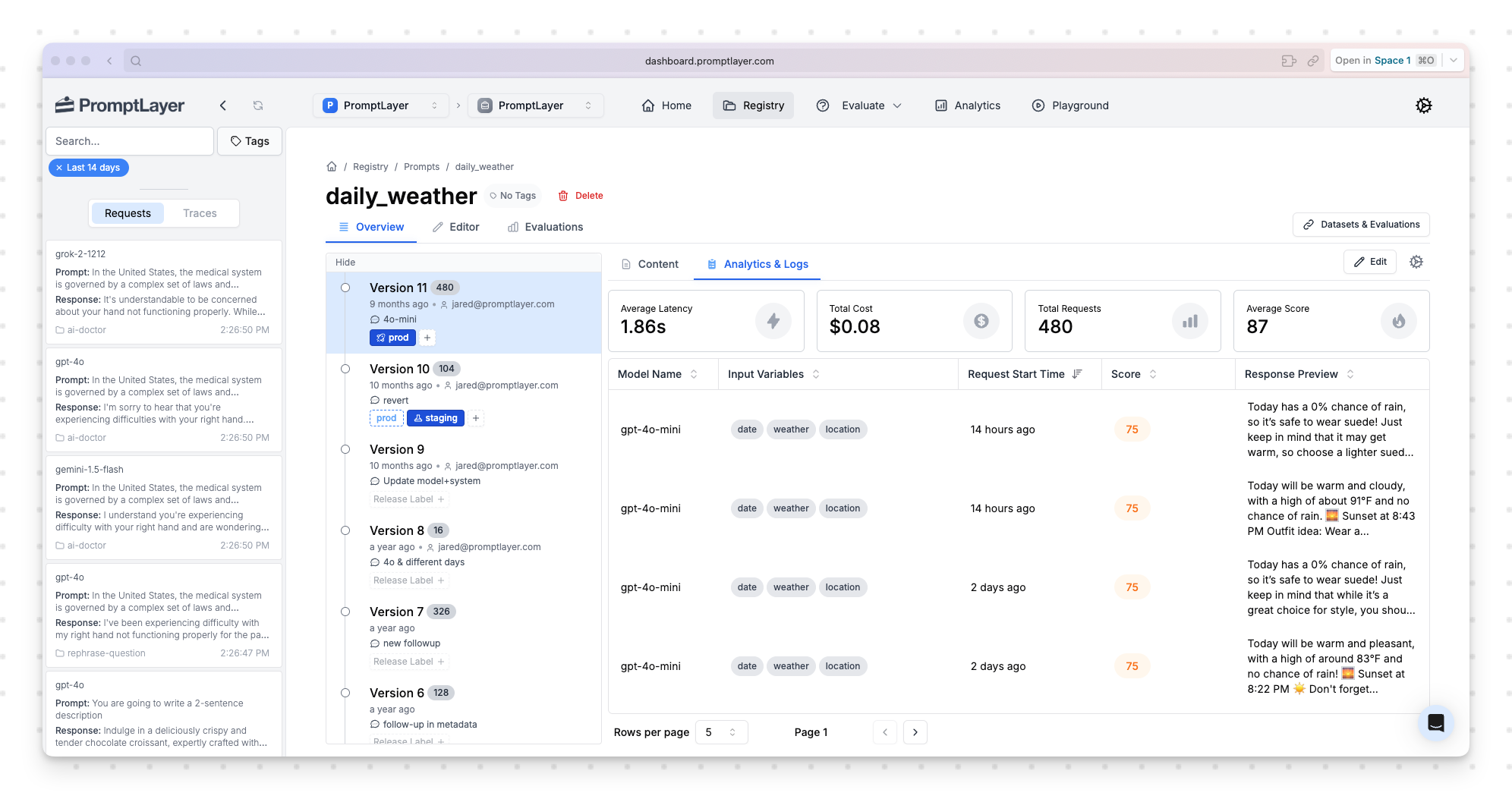Click the Total Requests bar chart icon
Image resolution: width=1512 pixels, height=799 pixels.
1190,321
